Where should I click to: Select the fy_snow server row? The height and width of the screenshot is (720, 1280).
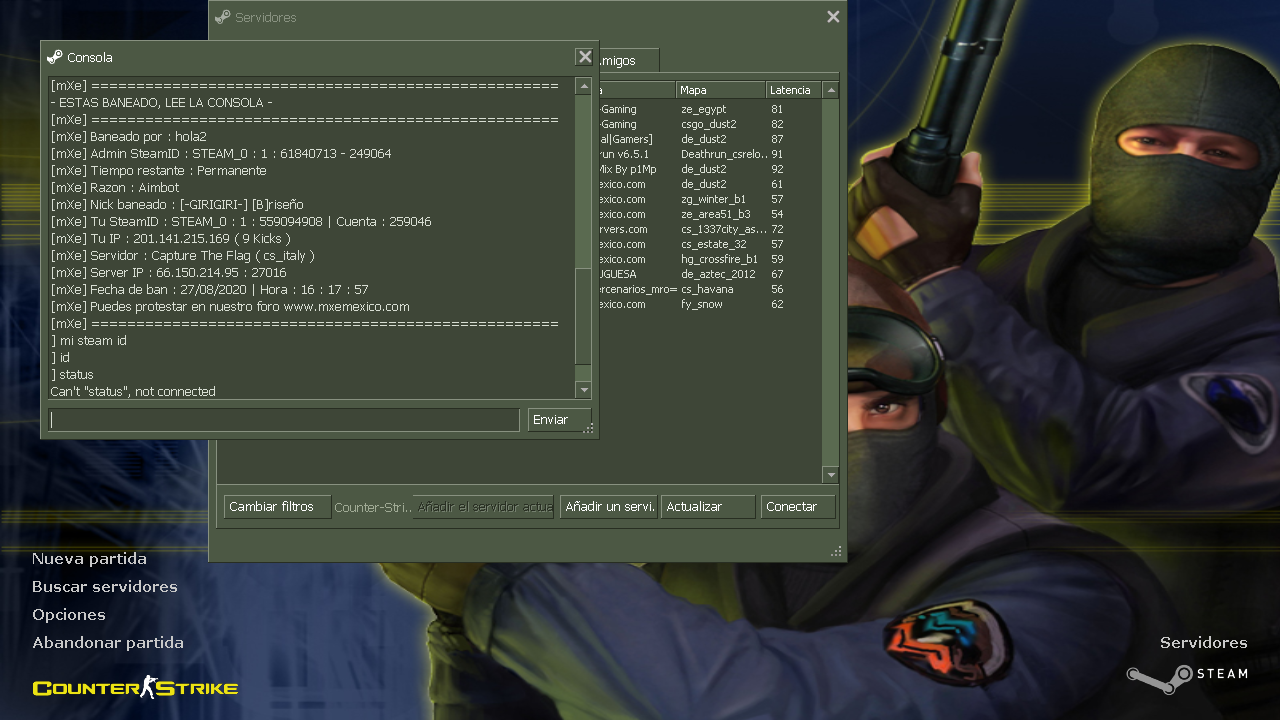pos(710,304)
